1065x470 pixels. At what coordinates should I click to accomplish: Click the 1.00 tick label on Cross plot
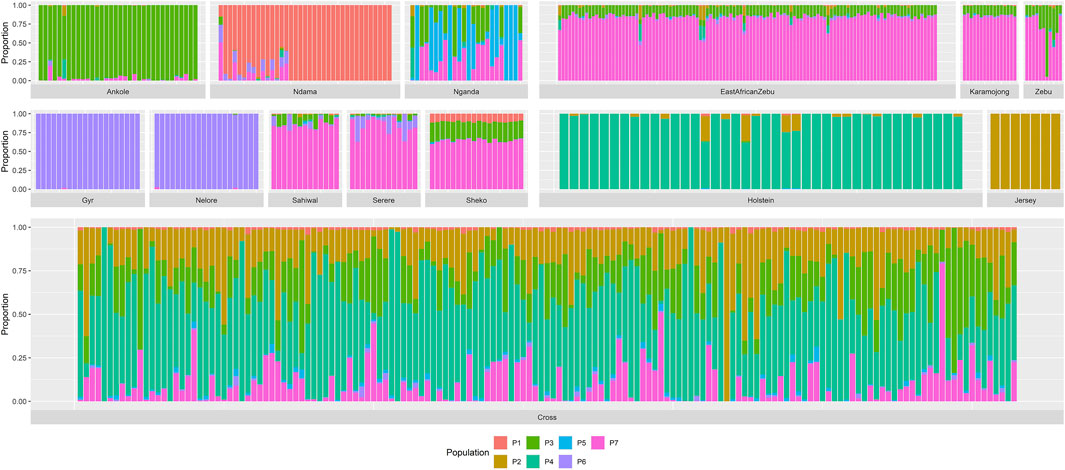pos(20,228)
